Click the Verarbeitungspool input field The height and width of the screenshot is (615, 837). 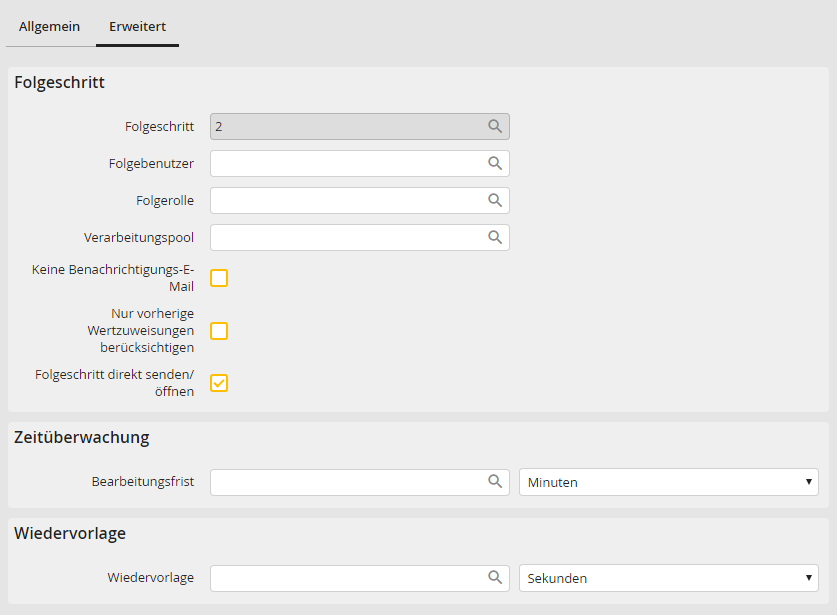point(346,238)
